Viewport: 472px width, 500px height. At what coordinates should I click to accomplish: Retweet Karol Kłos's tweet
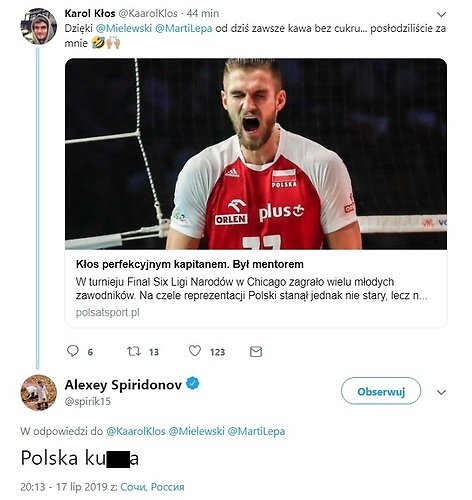(134, 351)
